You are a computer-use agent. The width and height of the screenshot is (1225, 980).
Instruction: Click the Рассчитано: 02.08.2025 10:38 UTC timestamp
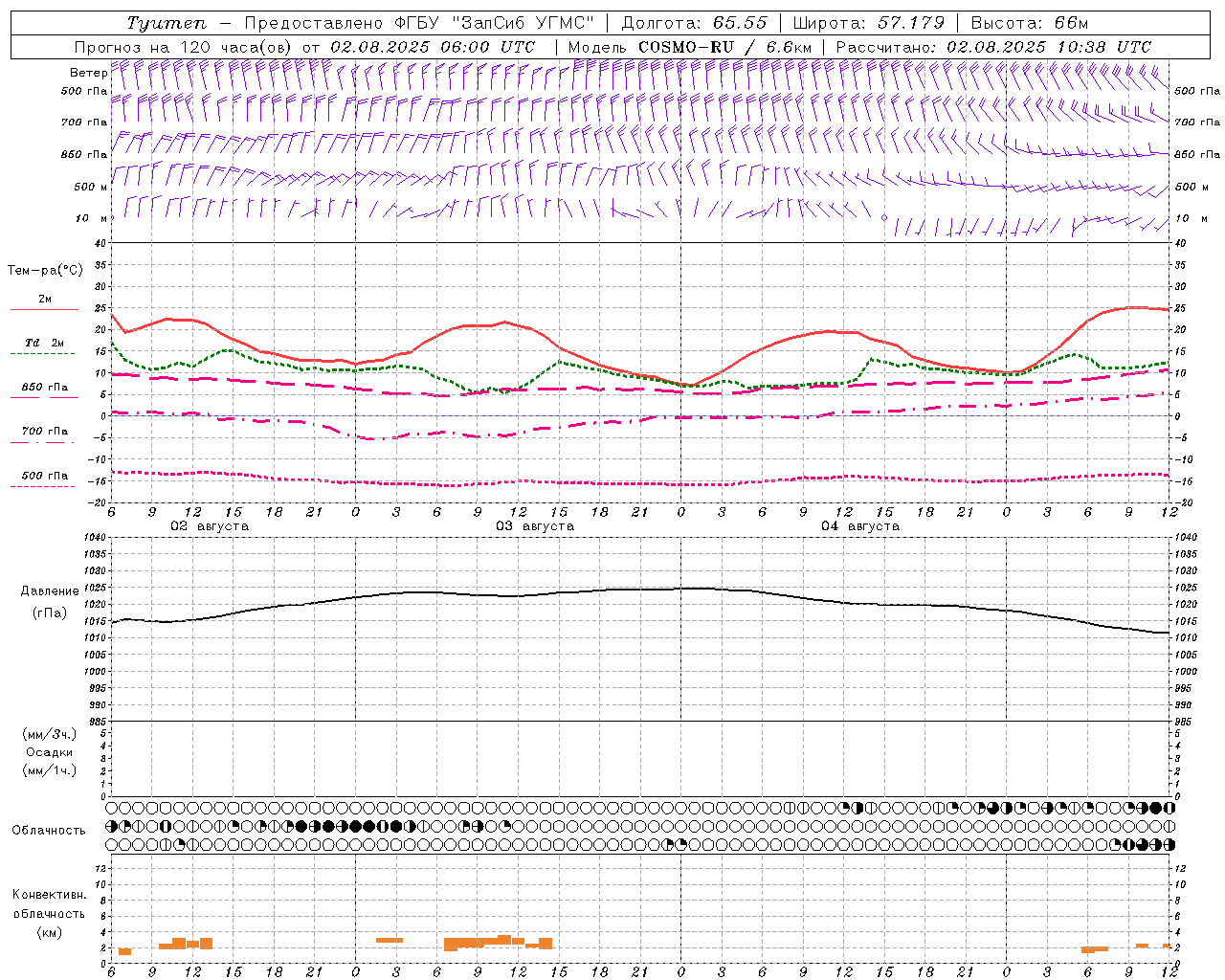coord(993,47)
